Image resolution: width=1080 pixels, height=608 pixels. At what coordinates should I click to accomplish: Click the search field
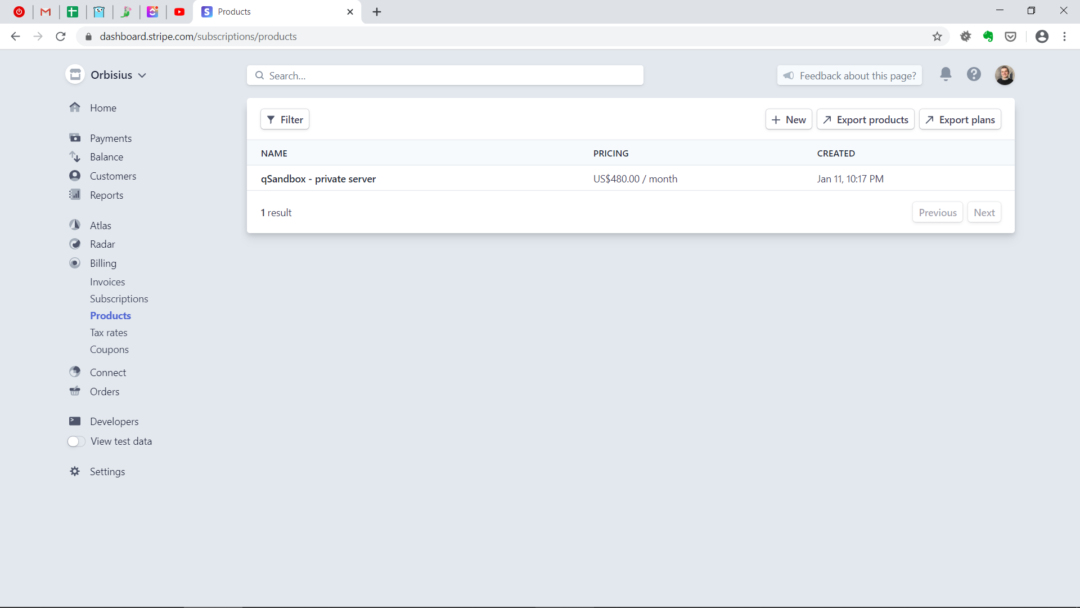point(444,74)
